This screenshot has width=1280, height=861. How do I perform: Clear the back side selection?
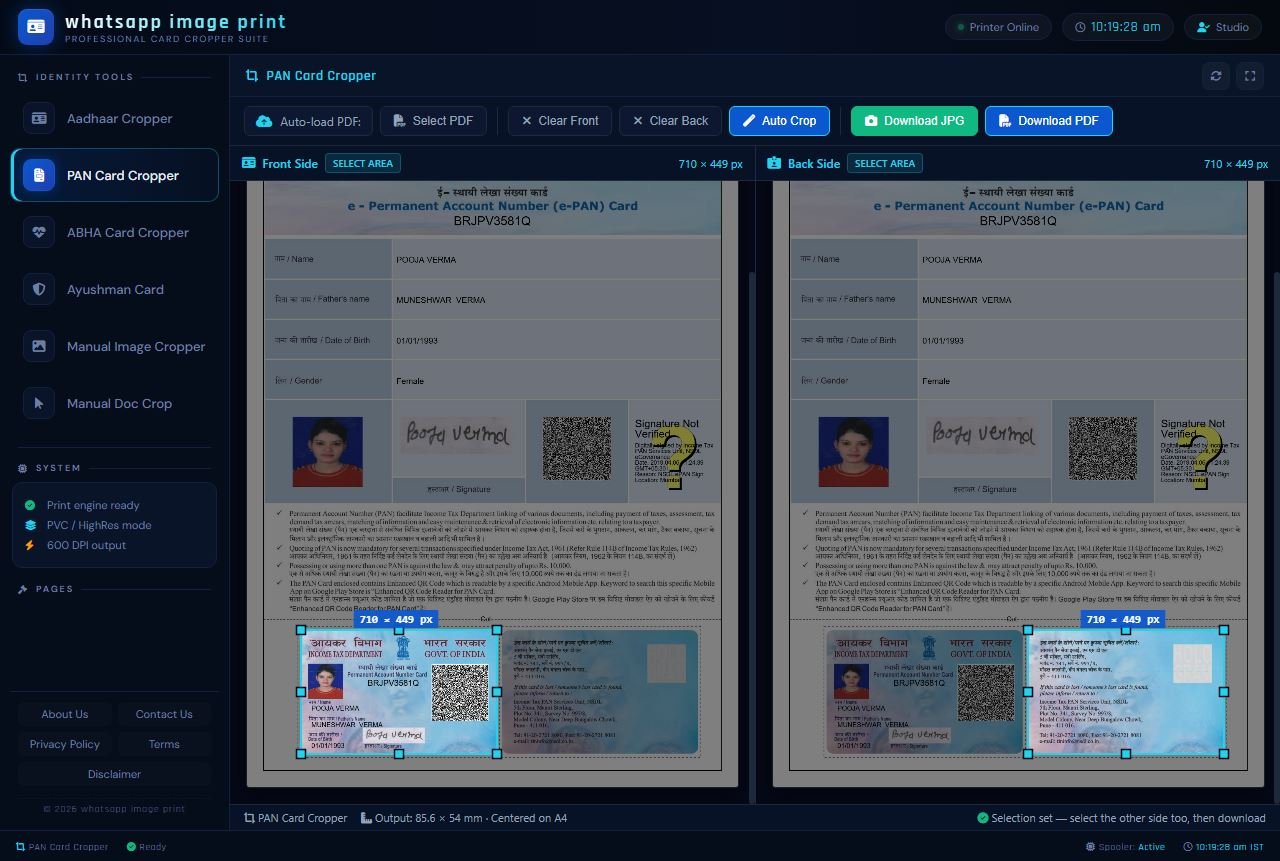pos(670,121)
